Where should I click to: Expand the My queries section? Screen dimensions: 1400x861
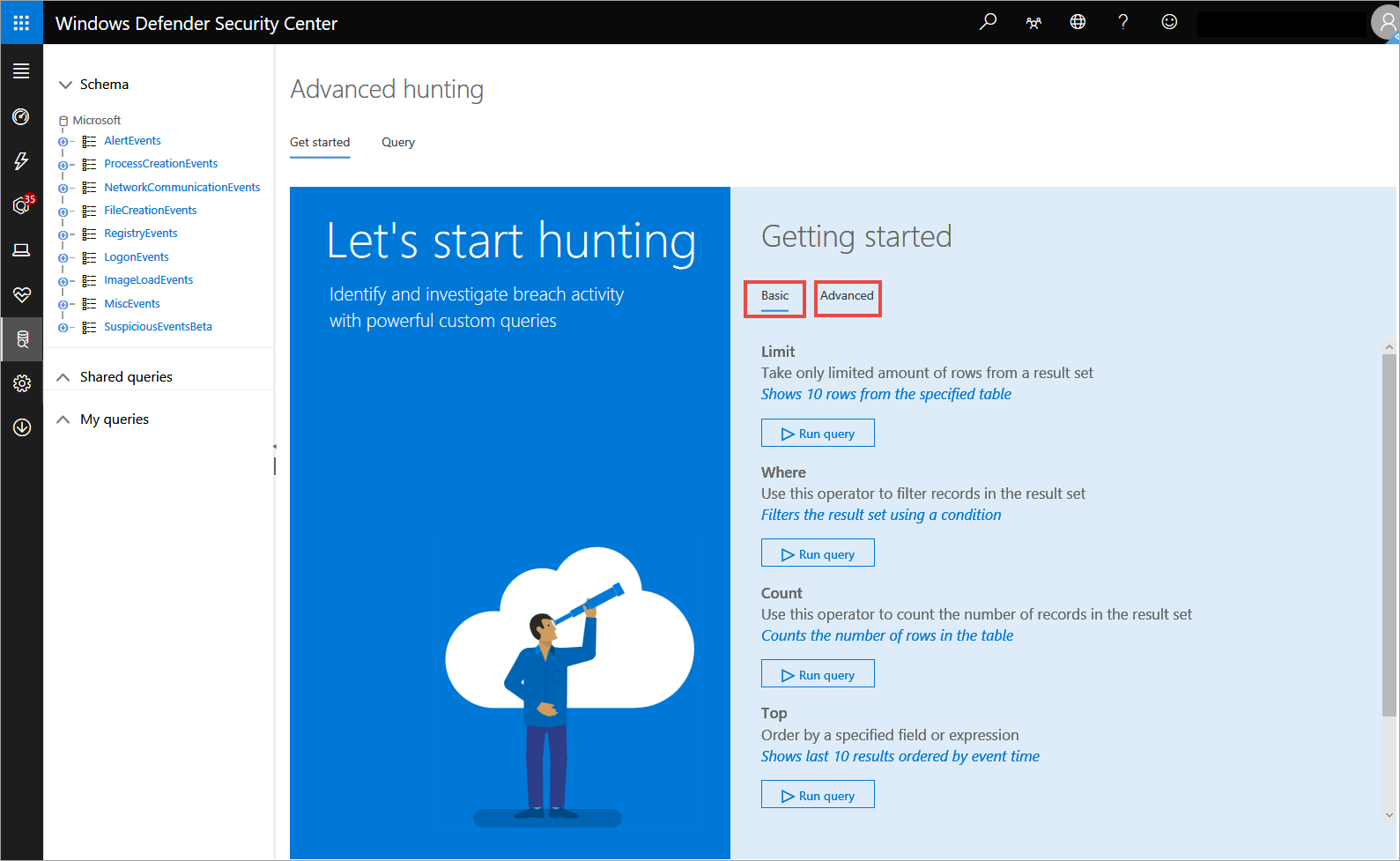(63, 419)
